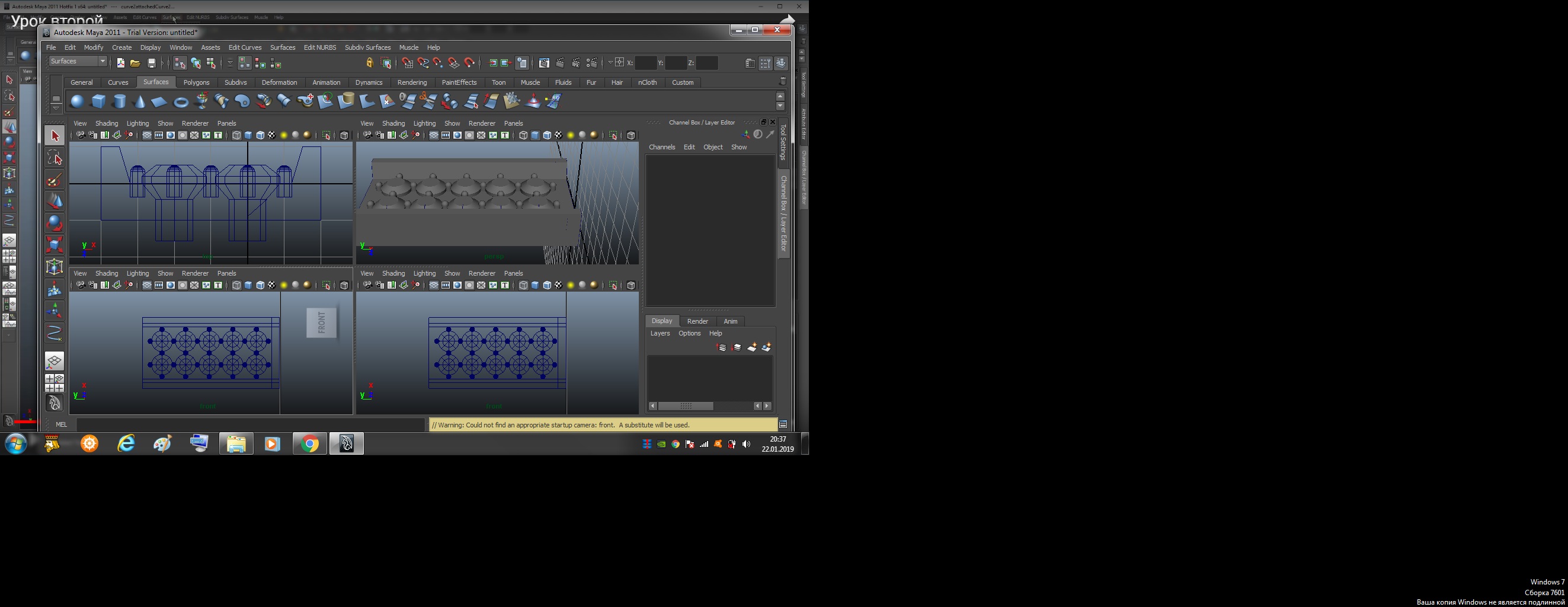This screenshot has height=607, width=1568.
Task: Toggle Snap to Points magnet
Action: [439, 63]
